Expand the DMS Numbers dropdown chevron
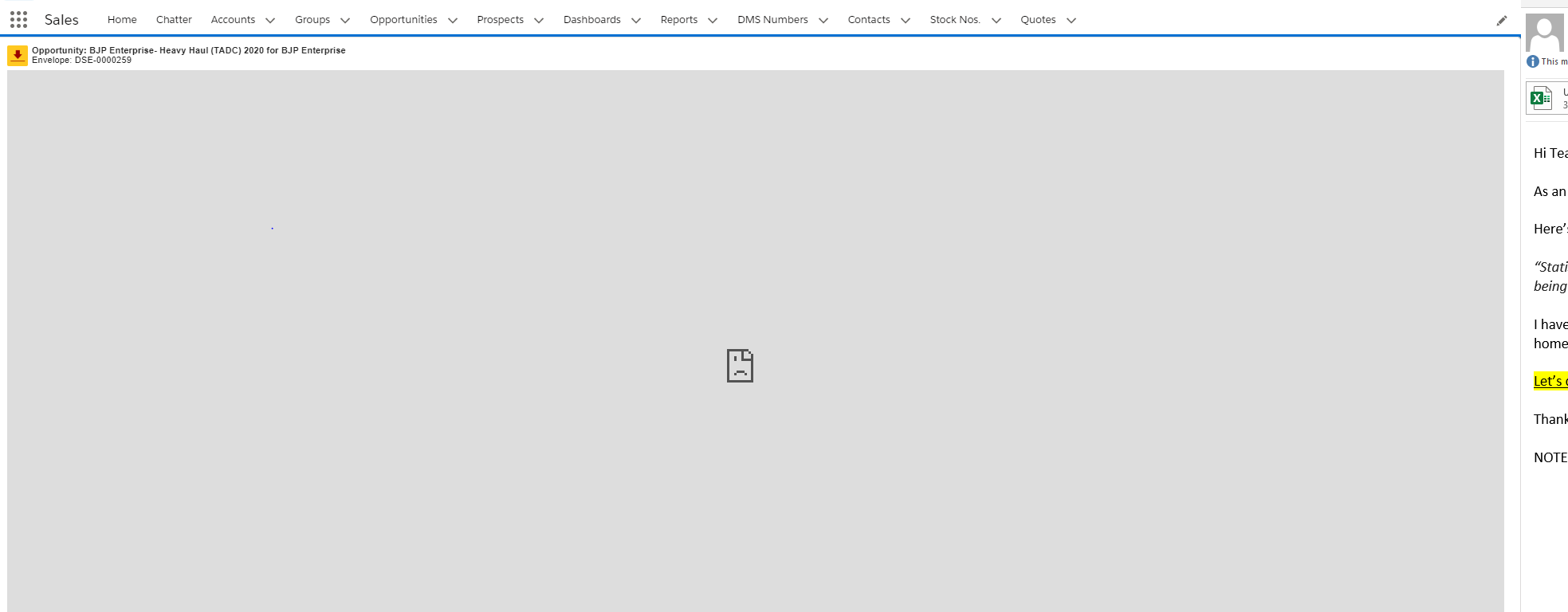Viewport: 1568px width, 612px height. (x=823, y=21)
